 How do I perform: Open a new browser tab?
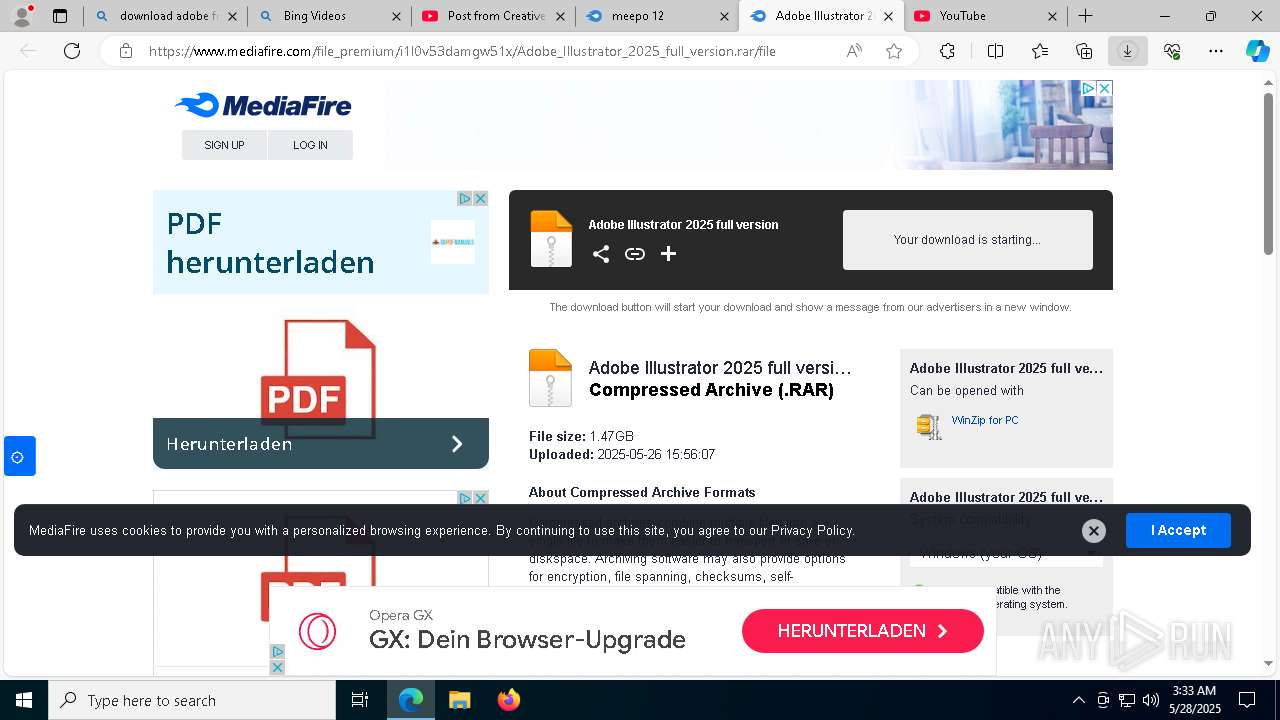(1085, 16)
